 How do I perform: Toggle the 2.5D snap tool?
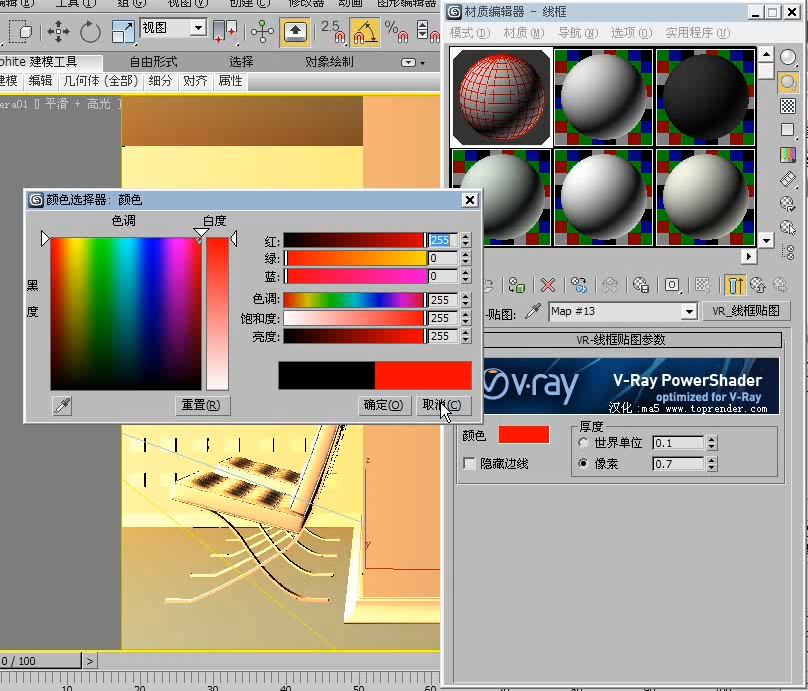[333, 32]
